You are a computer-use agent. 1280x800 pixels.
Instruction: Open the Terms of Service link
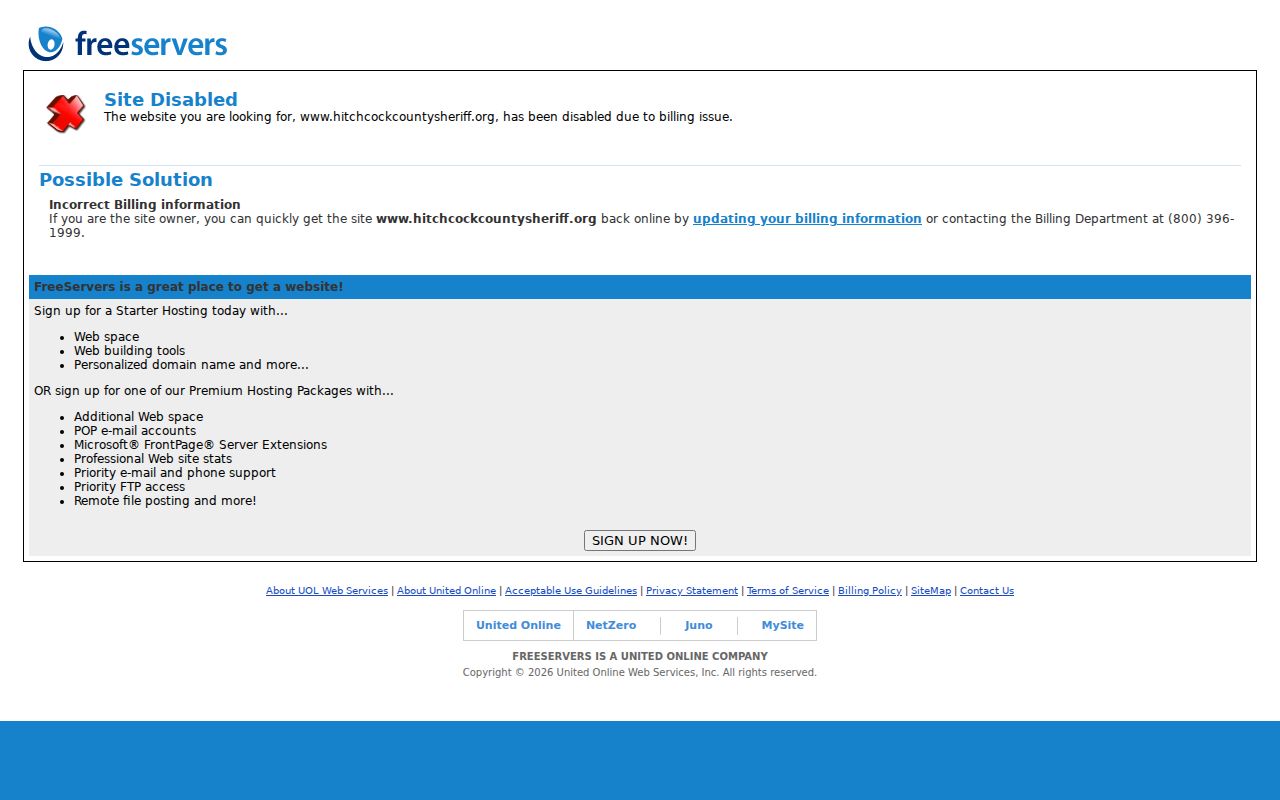click(788, 591)
